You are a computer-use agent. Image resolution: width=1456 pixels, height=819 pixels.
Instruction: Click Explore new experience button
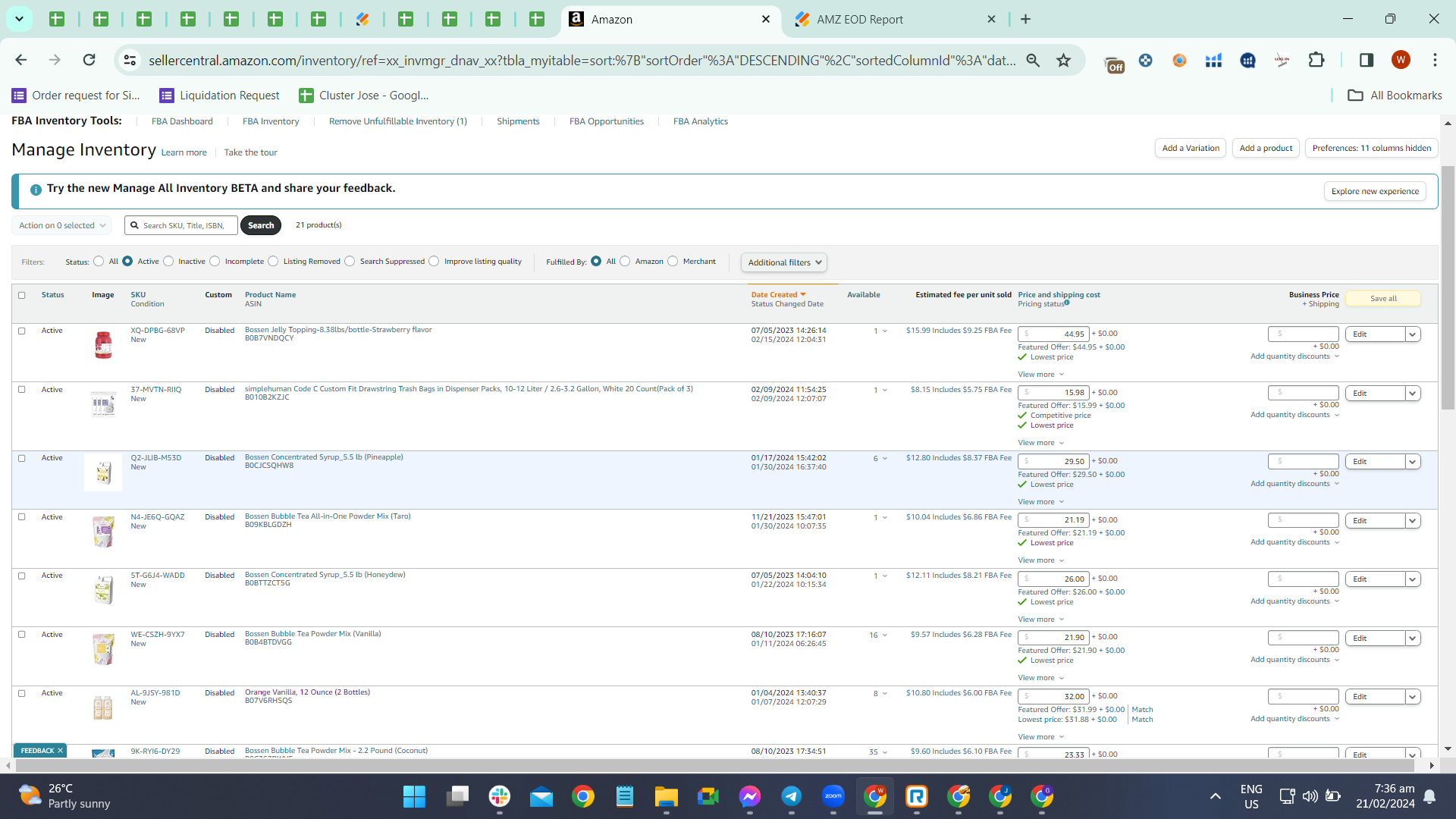coord(1375,192)
